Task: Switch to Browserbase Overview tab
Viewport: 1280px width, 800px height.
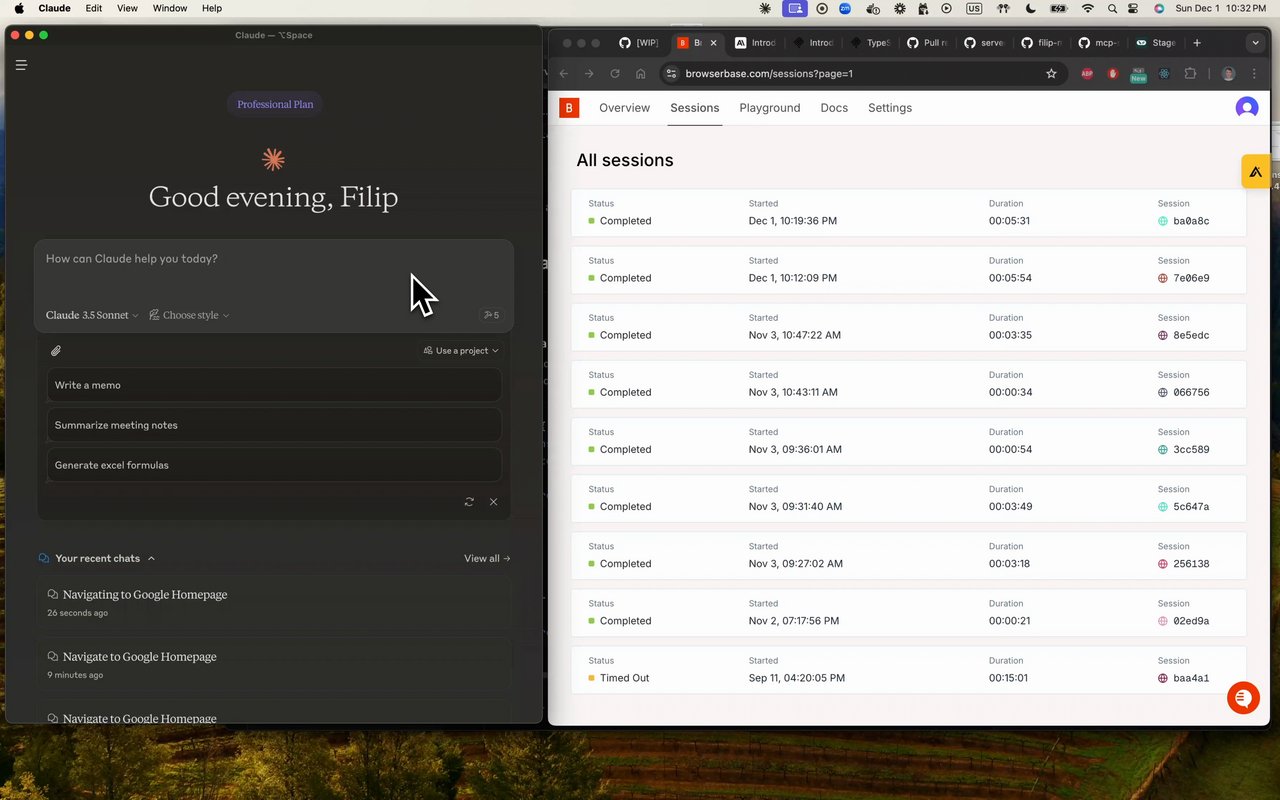Action: 624,108
